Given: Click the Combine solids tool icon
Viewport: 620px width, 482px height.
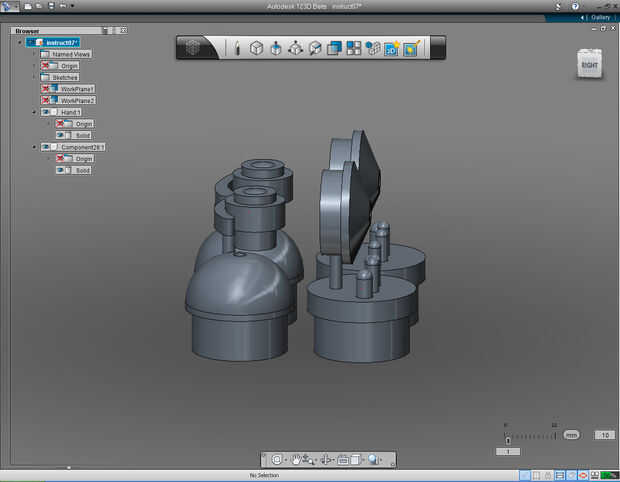Looking at the screenshot, I should point(335,47).
